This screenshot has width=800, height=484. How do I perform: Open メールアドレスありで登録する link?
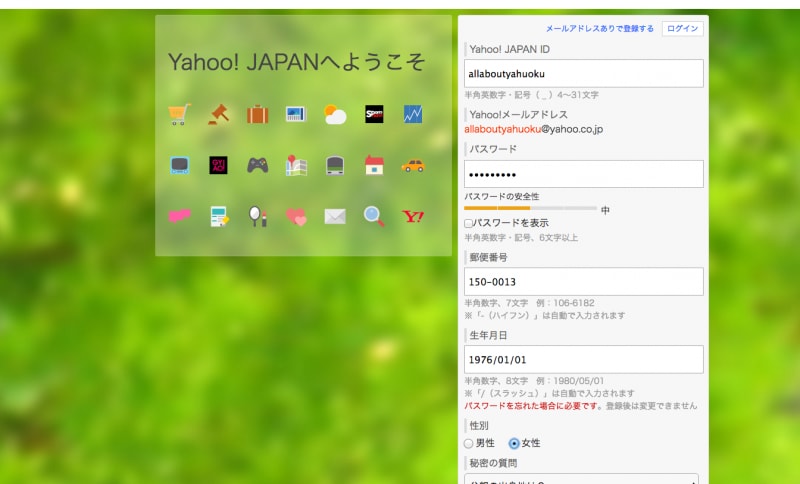click(599, 29)
